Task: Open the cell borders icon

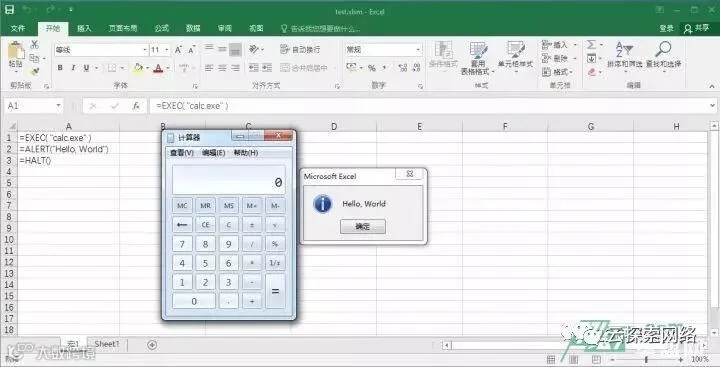Action: point(112,68)
